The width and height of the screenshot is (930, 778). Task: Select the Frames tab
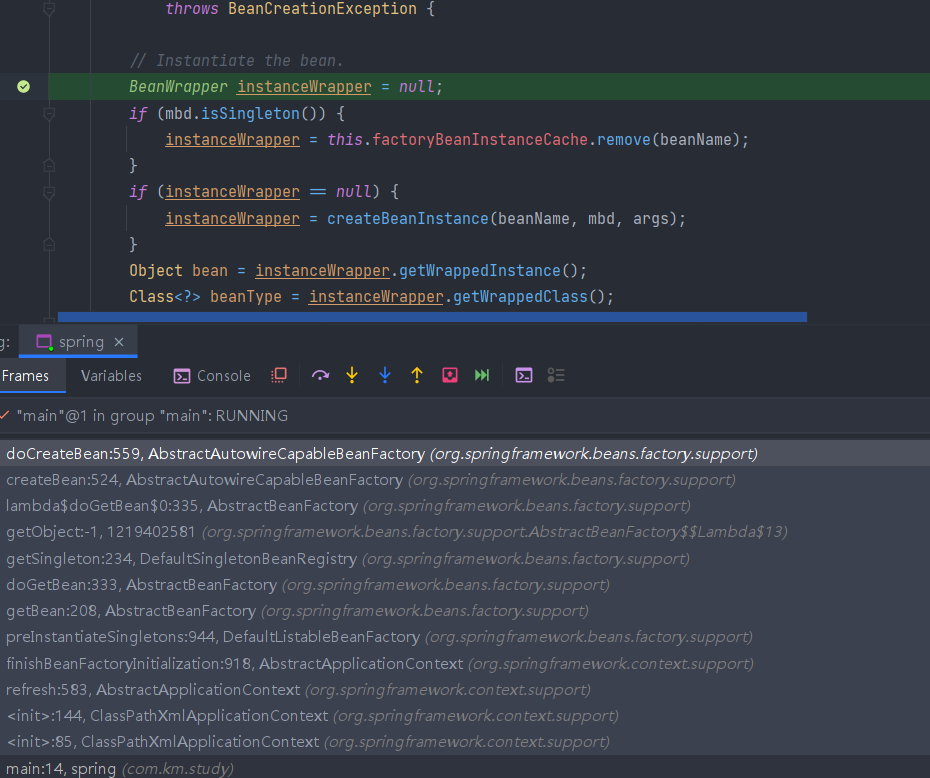click(x=26, y=376)
